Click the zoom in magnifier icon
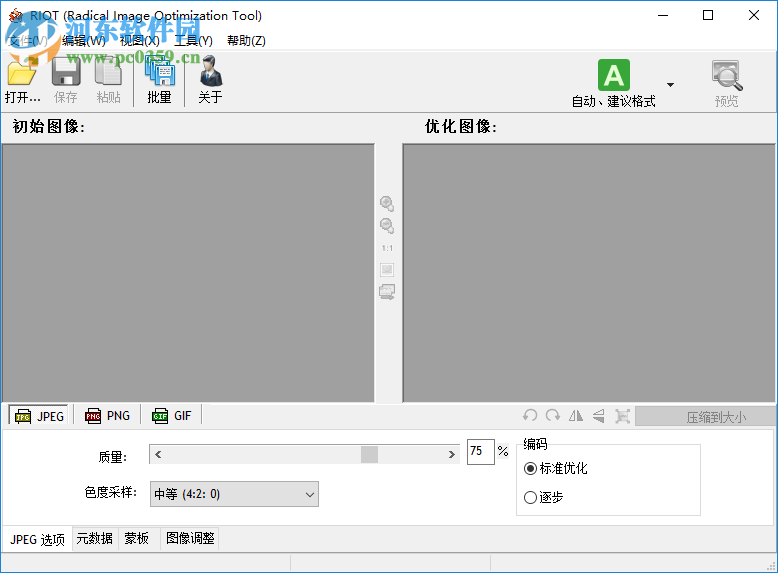 (x=387, y=203)
